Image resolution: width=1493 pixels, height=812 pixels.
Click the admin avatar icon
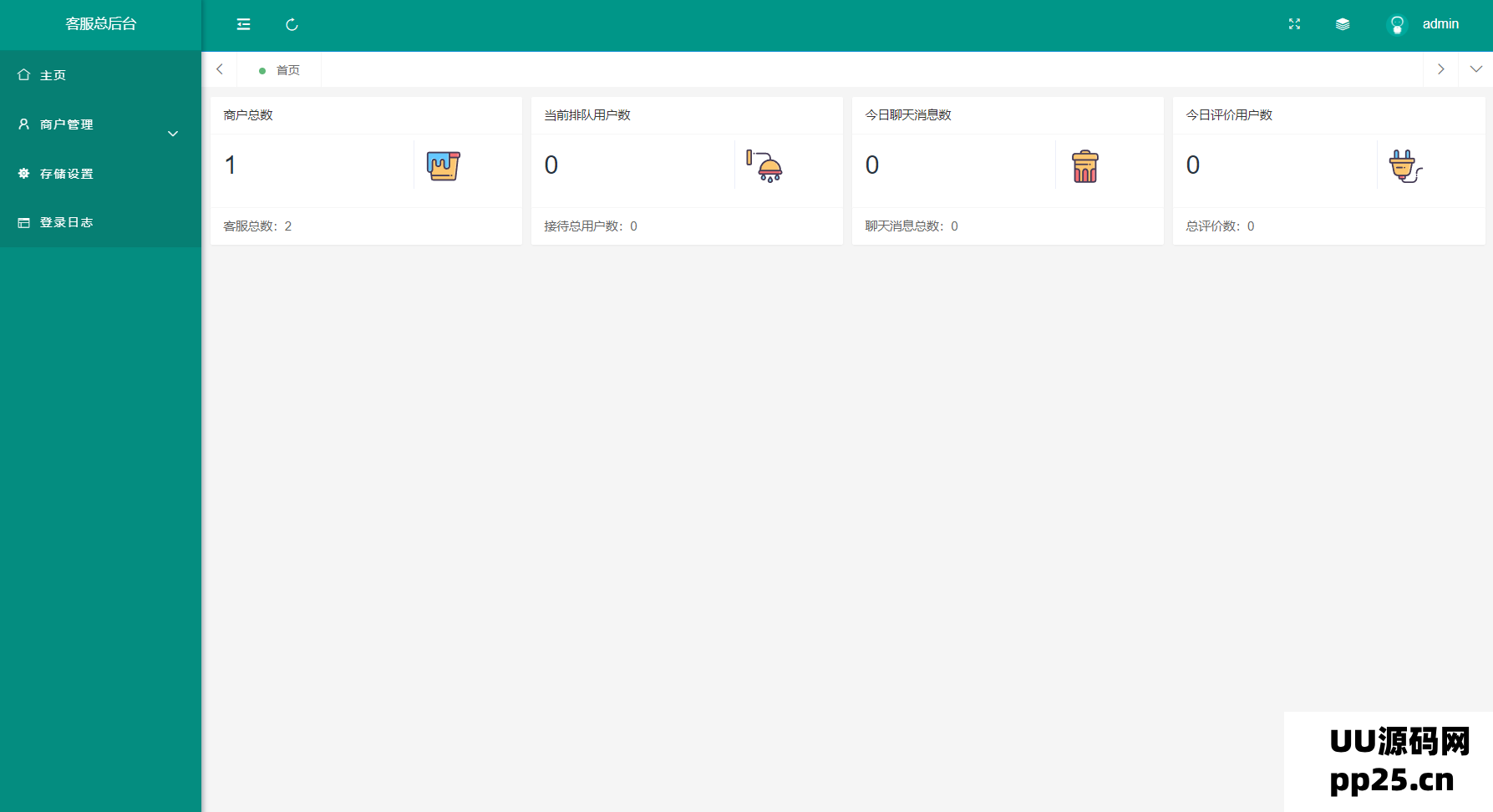(x=1397, y=24)
